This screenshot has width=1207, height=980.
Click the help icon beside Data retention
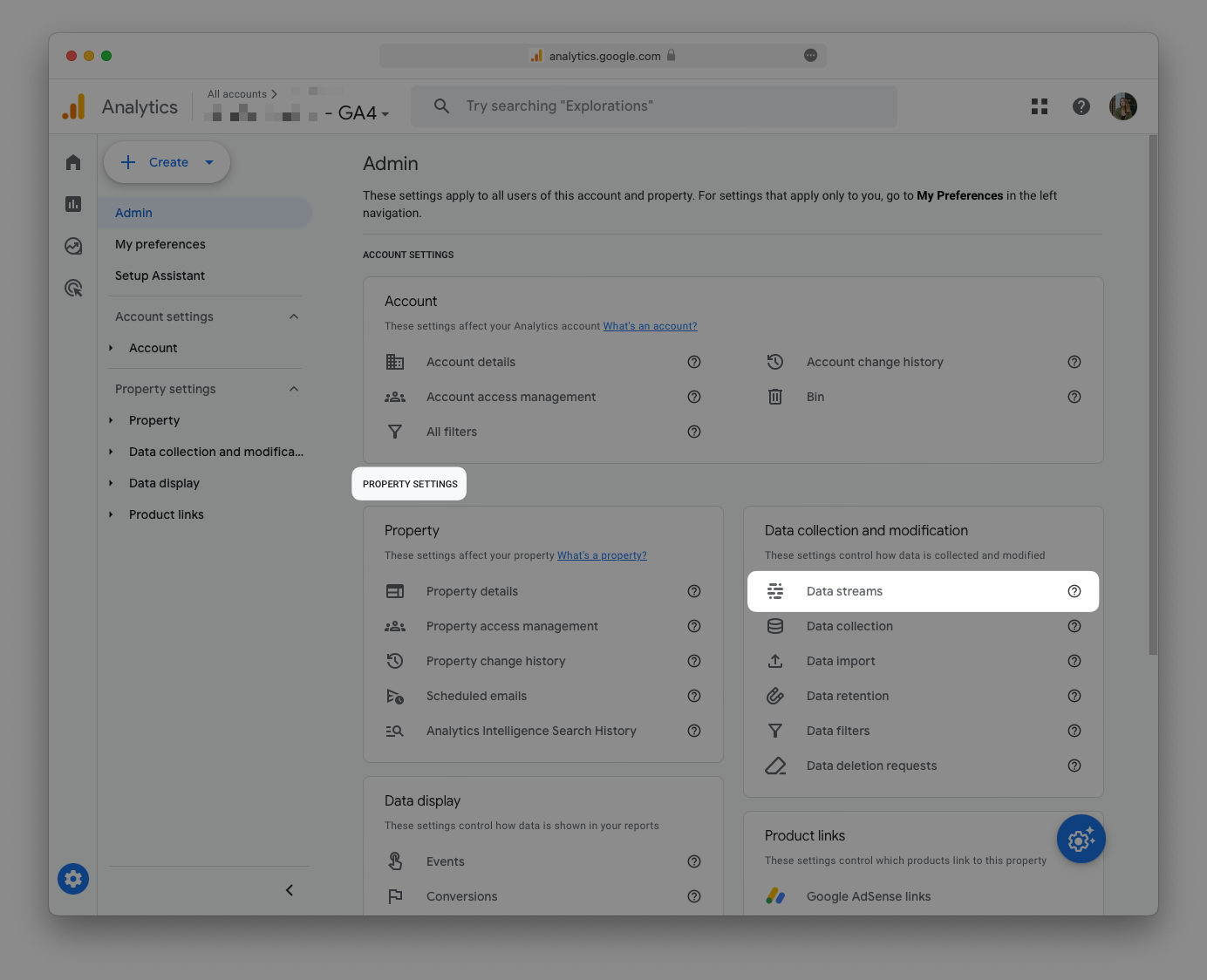[x=1074, y=696]
